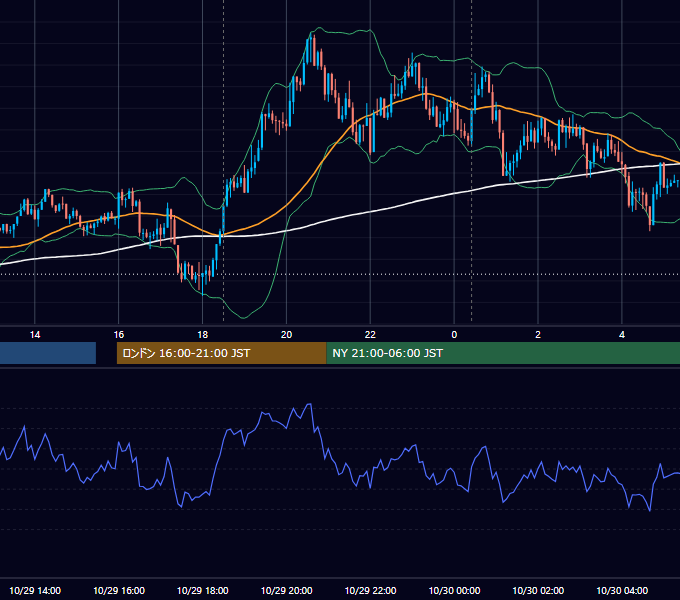Click the 10/29 20:00 date label
This screenshot has width=680, height=600.
(286, 590)
